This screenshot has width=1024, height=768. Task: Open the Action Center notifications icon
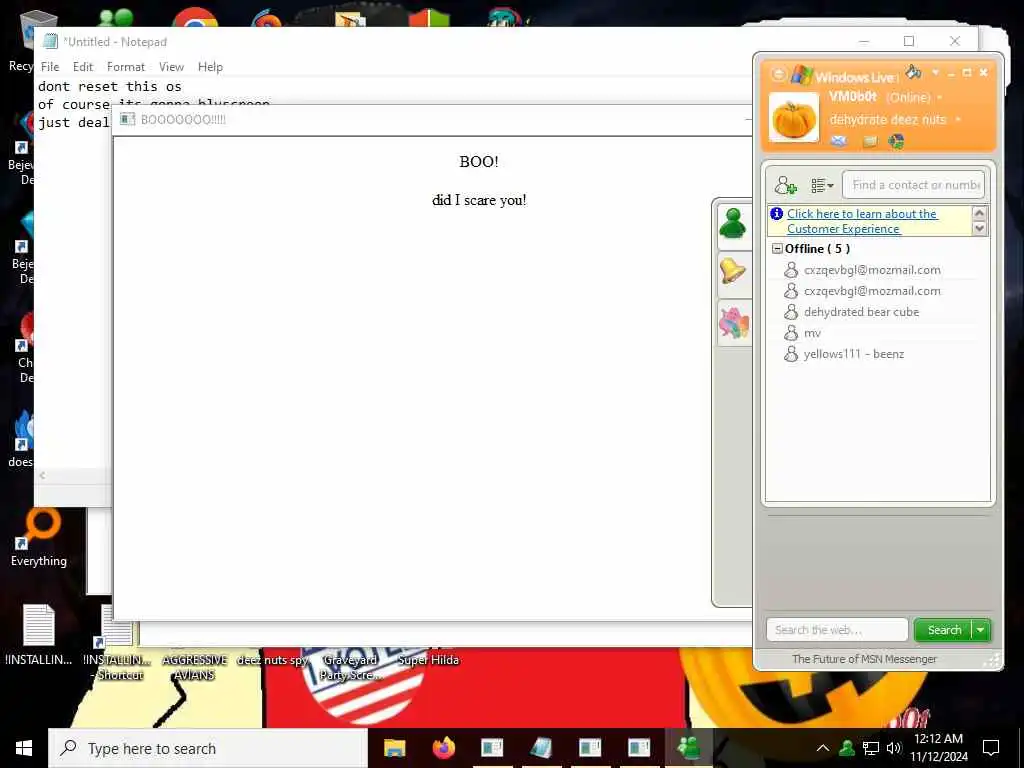991,748
